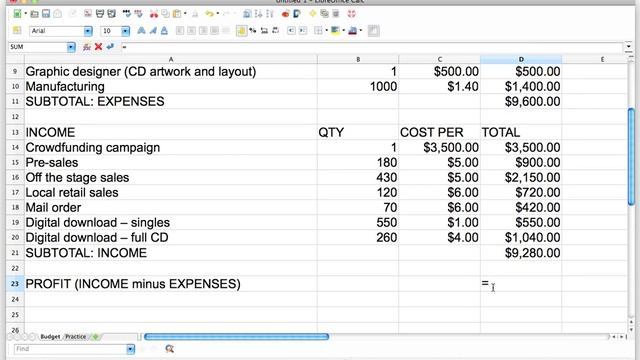Click the Background Color highlight swatch

click(x=336, y=31)
